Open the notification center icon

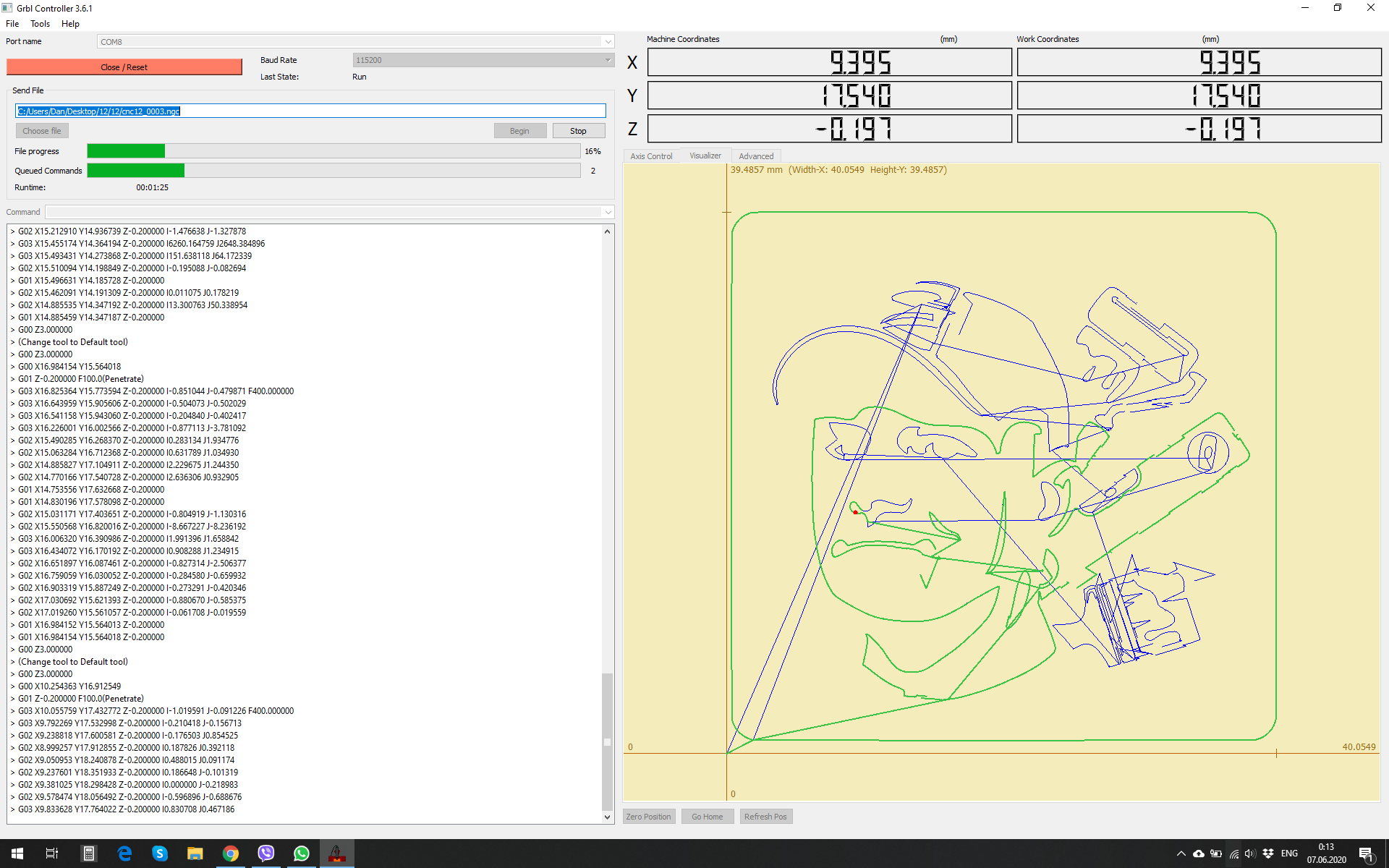coord(1366,854)
